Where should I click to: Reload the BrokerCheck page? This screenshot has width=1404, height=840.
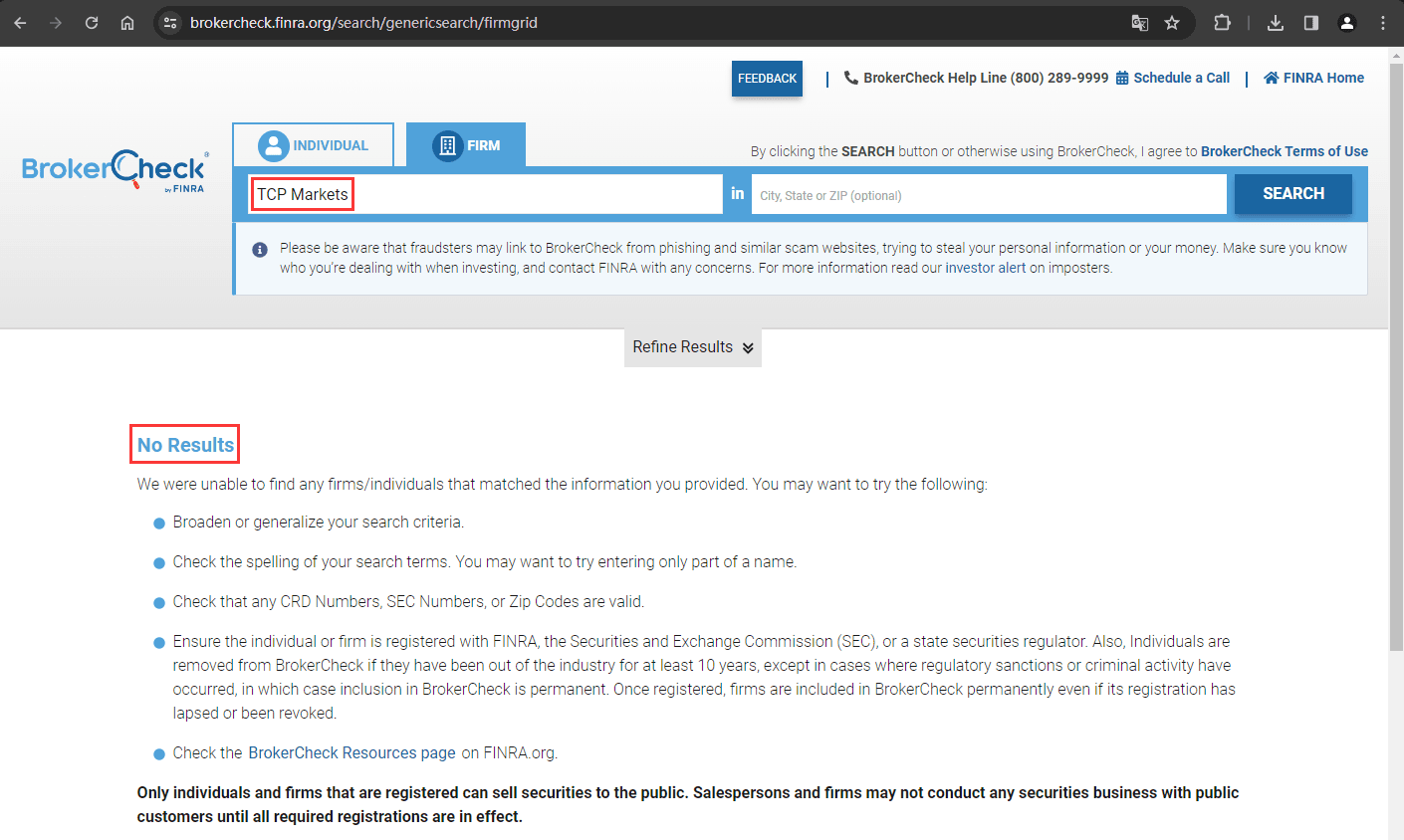92,23
